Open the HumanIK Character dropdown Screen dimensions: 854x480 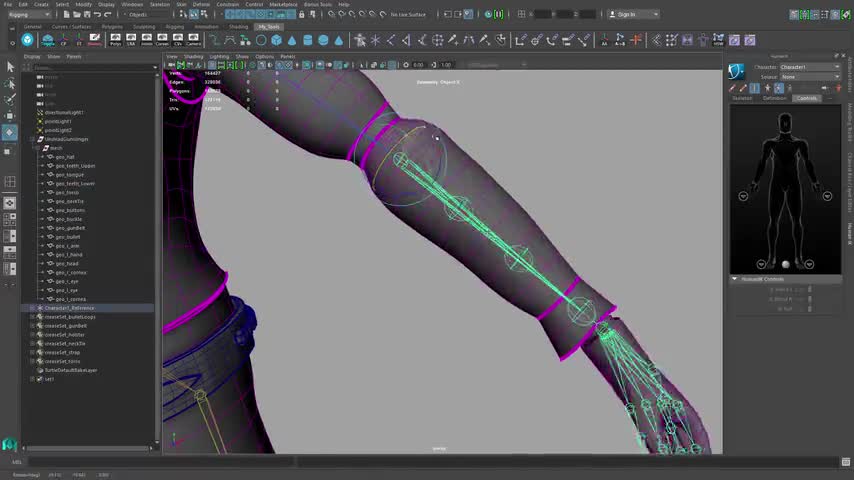pos(810,67)
